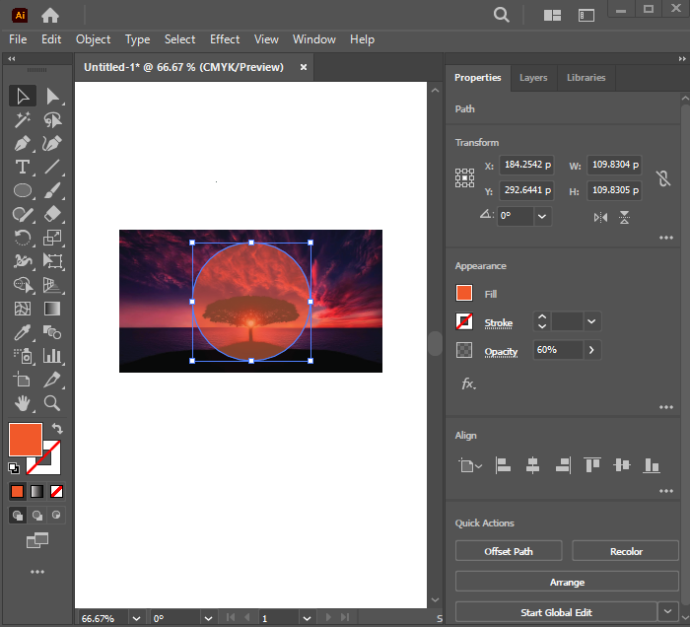This screenshot has height=627, width=690.
Task: Open the Align To options dropdown
Action: pos(470,466)
